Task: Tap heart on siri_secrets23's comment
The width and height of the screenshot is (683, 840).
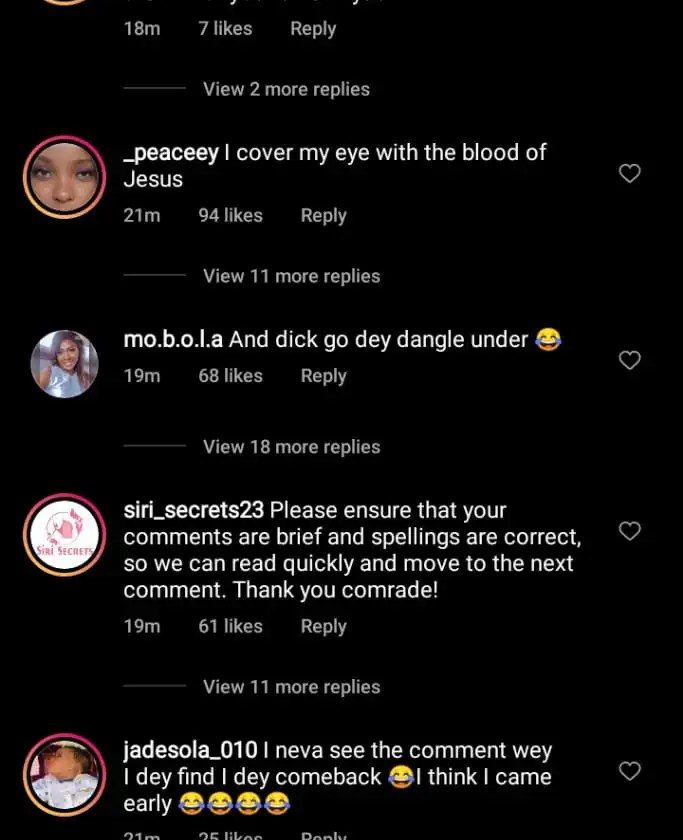Action: [629, 531]
